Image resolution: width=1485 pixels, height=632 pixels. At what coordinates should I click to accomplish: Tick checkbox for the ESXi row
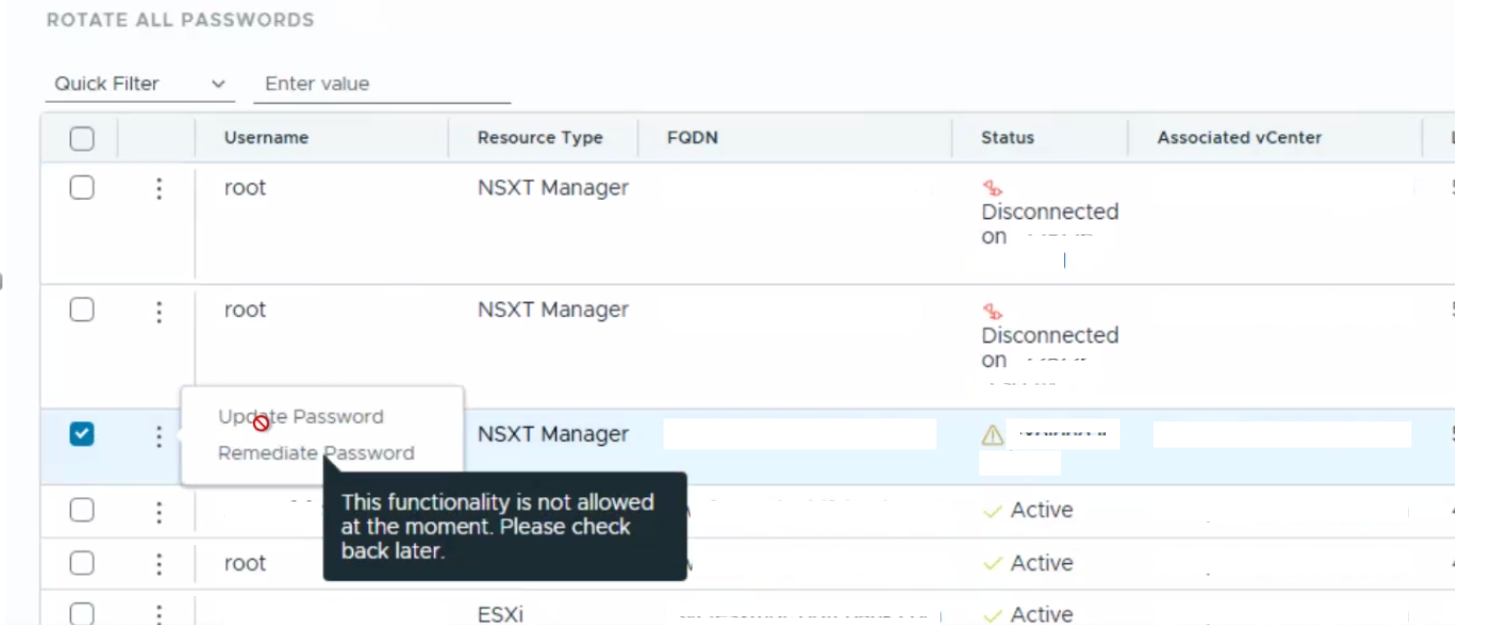(82, 614)
